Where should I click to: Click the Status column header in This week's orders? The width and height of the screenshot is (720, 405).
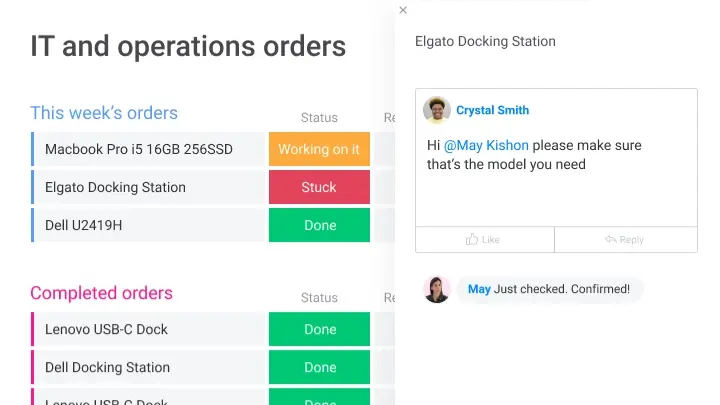pyautogui.click(x=319, y=117)
